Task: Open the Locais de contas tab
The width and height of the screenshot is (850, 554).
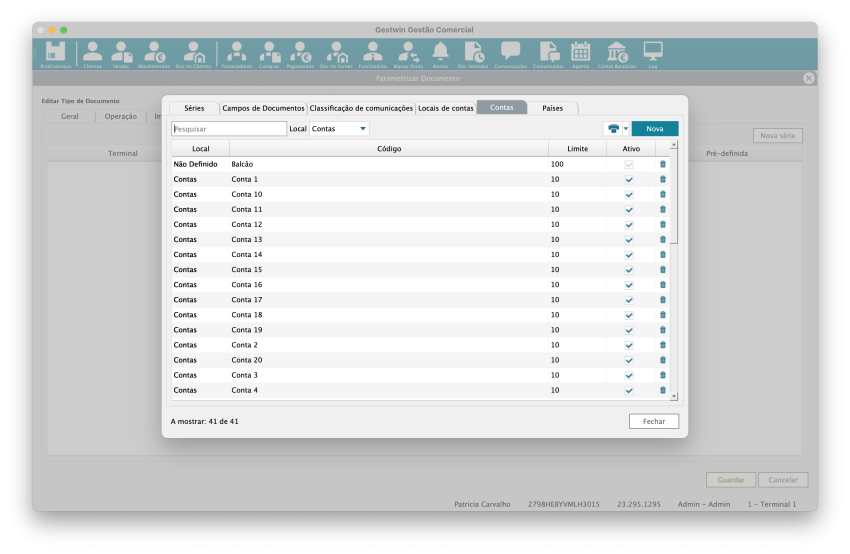Action: (445, 108)
